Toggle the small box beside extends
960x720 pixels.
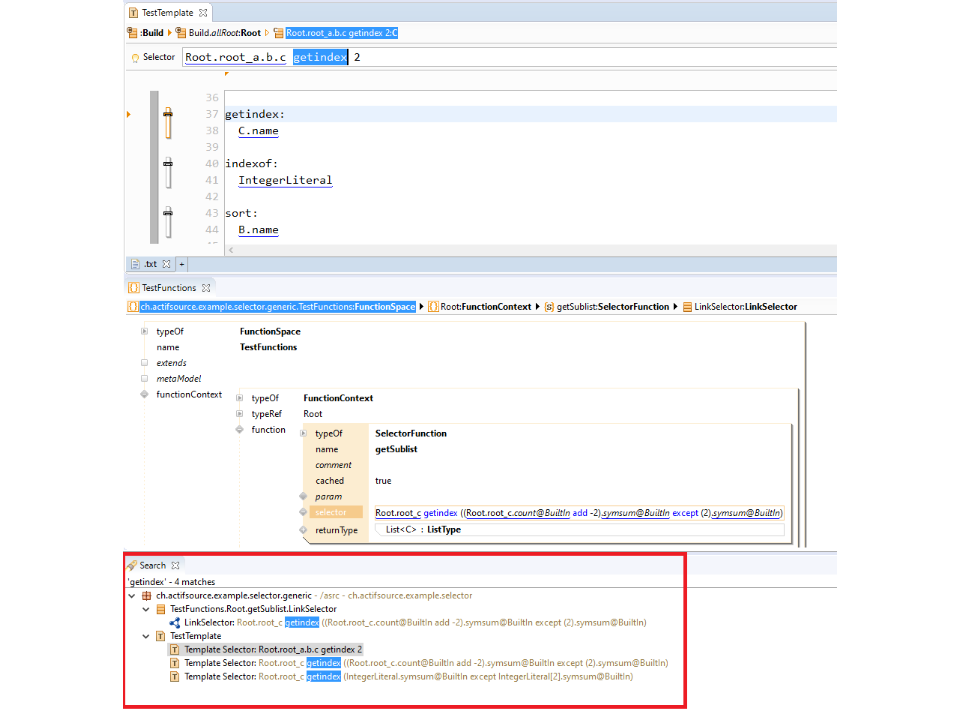pyautogui.click(x=145, y=363)
